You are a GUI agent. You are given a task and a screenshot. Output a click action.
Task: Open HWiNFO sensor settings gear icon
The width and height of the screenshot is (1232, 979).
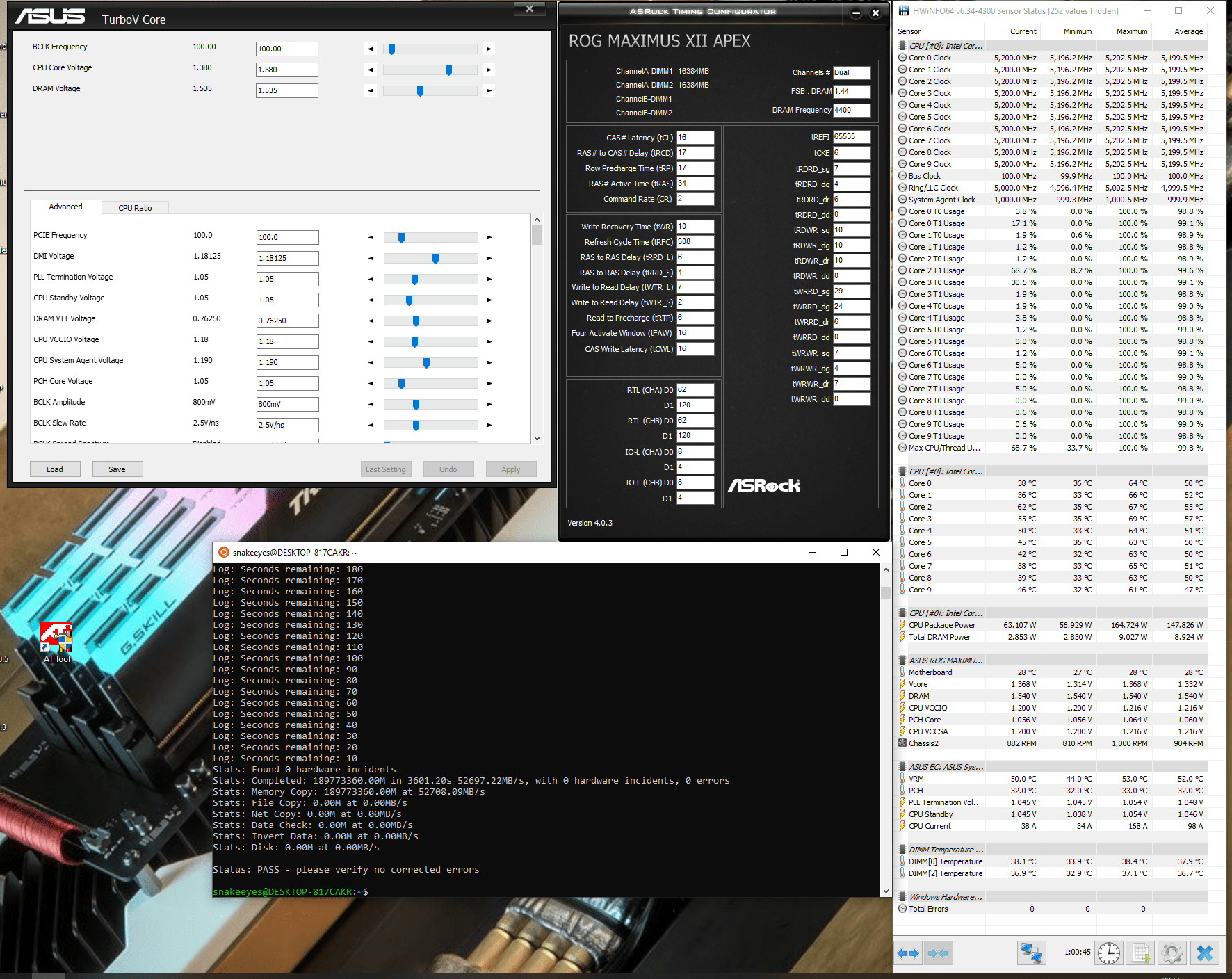click(x=1172, y=953)
